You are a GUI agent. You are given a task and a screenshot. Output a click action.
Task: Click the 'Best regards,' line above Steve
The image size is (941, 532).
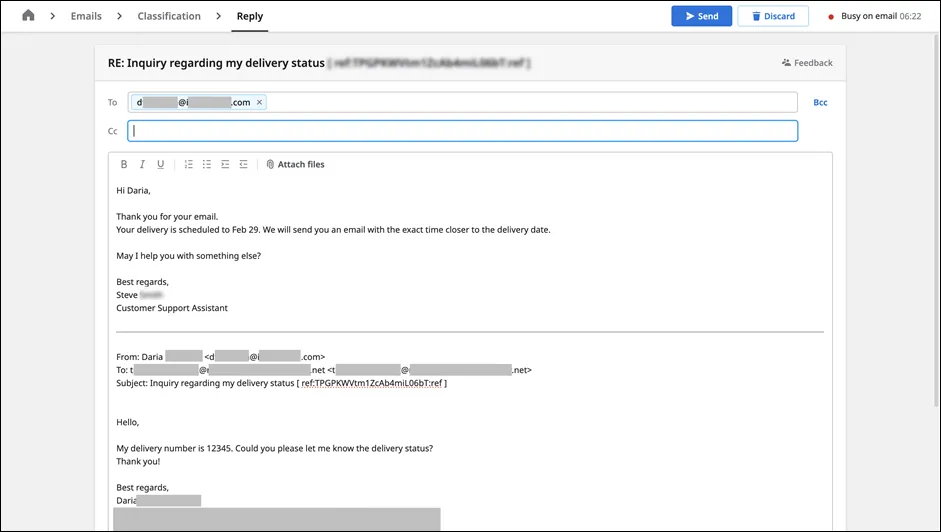pyautogui.click(x=142, y=282)
